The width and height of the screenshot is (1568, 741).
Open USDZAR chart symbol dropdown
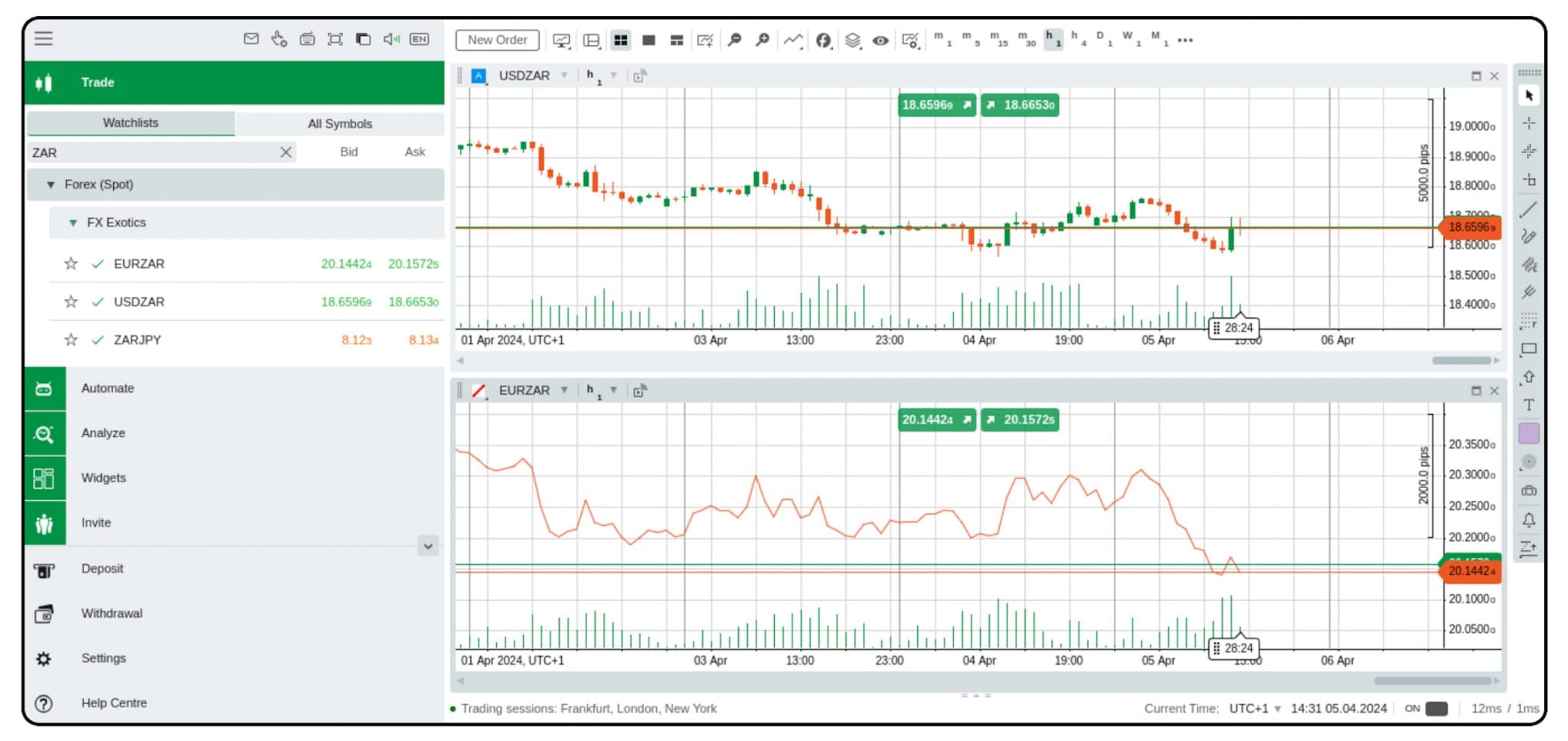point(564,75)
